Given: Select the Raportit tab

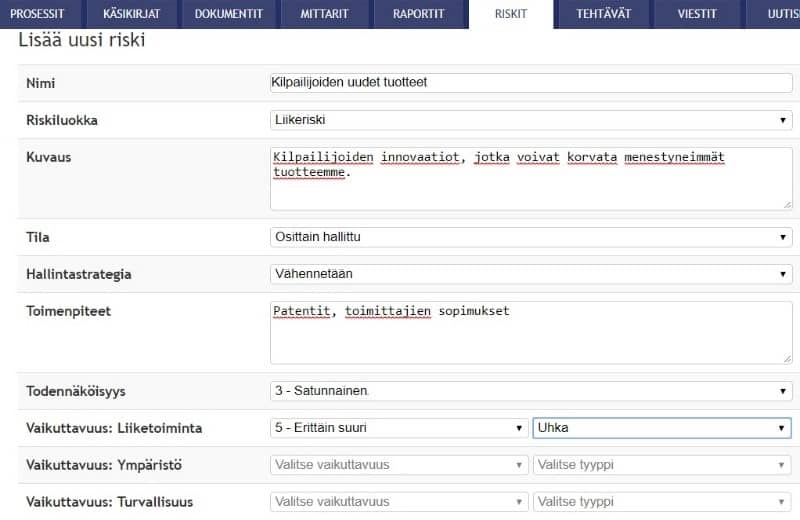Looking at the screenshot, I should 420,14.
